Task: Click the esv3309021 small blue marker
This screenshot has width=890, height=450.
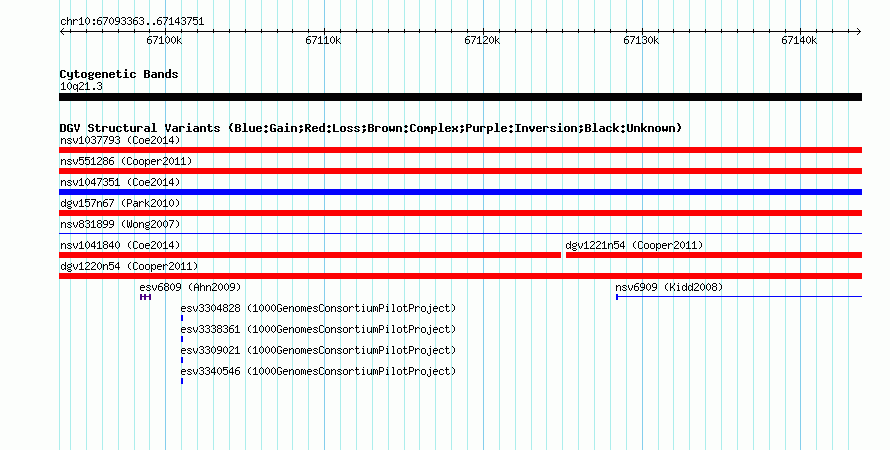Action: tap(182, 360)
